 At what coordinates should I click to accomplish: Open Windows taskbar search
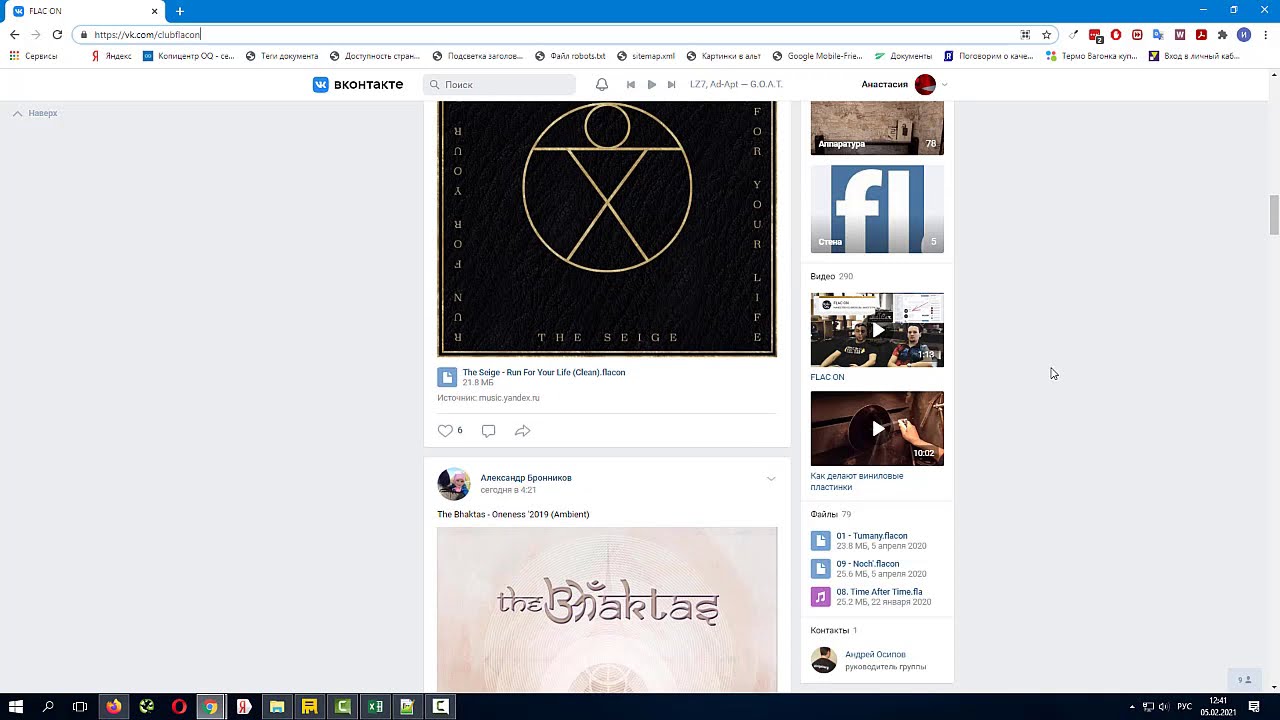tap(48, 707)
